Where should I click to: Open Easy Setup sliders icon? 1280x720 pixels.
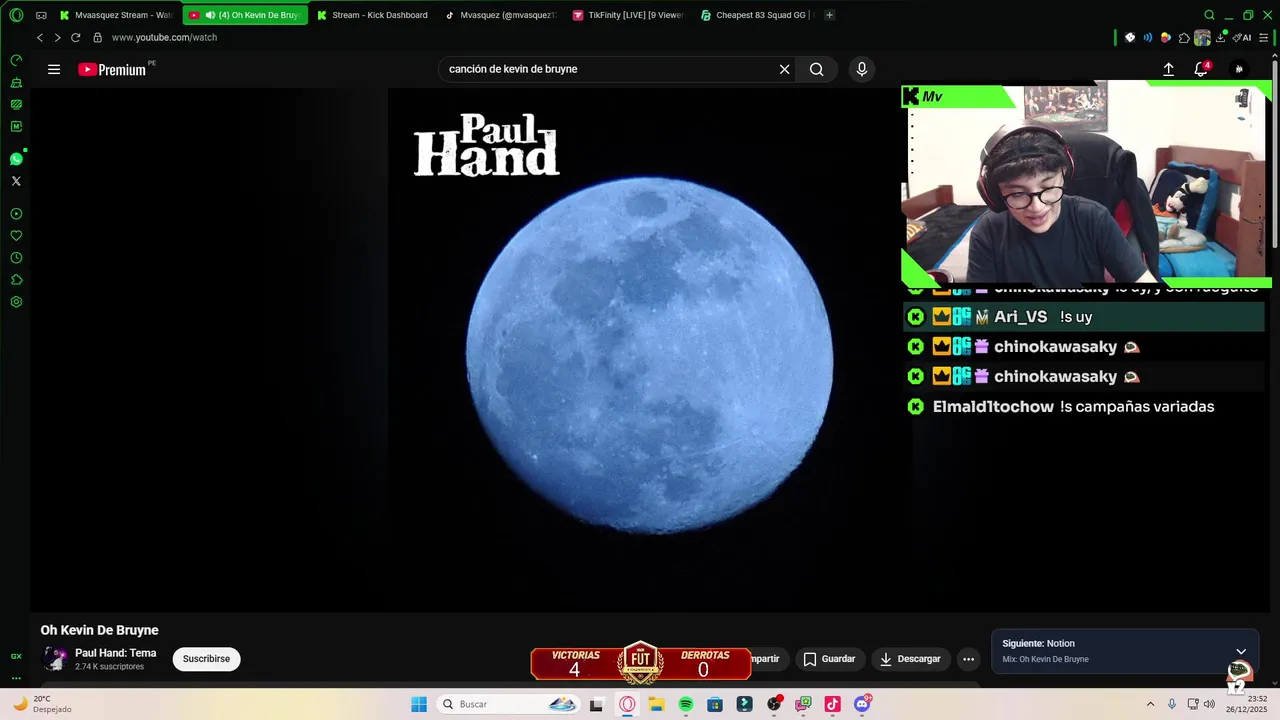[x=1264, y=38]
